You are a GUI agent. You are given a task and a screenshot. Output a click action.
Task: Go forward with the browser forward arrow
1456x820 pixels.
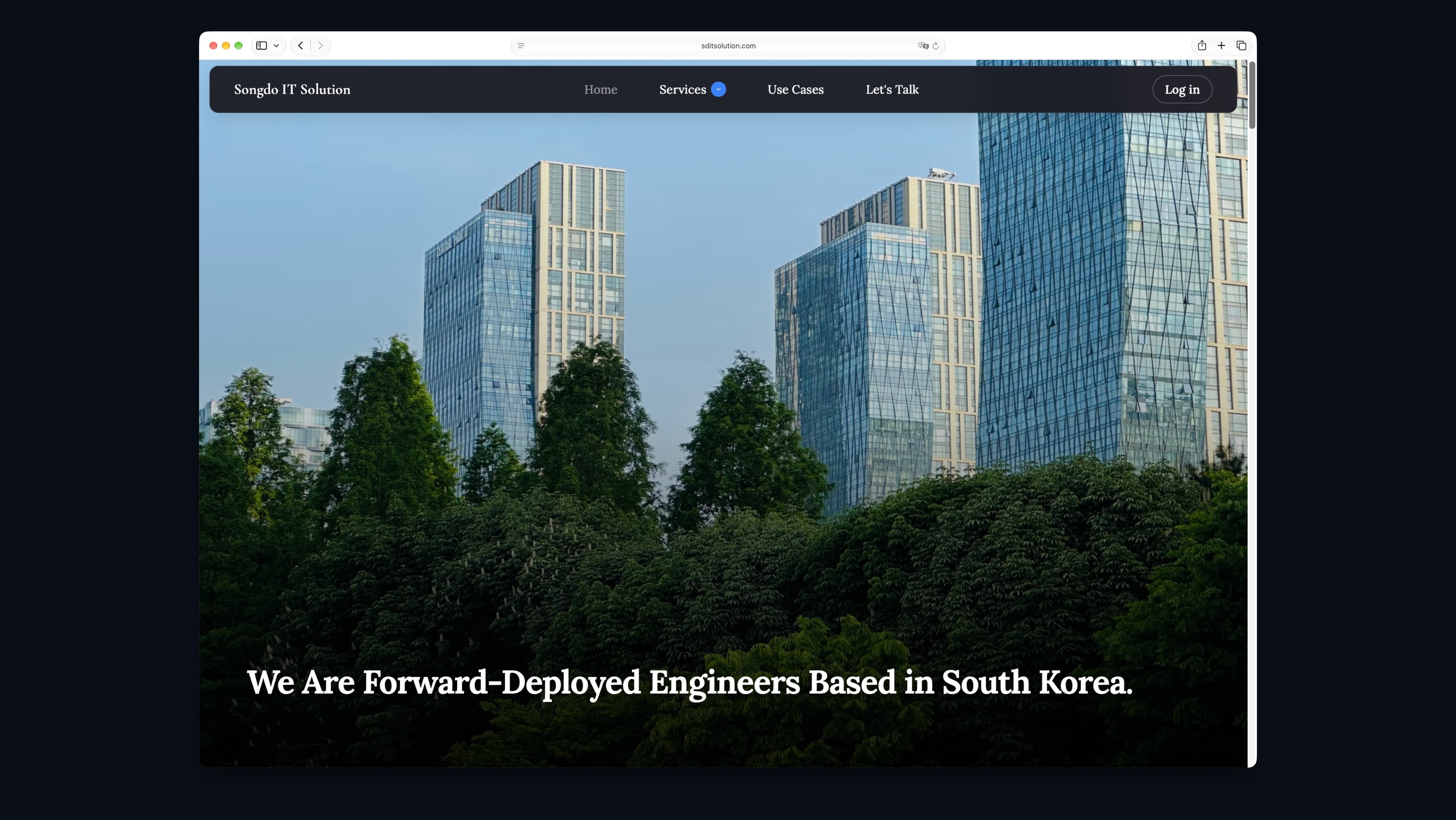(x=320, y=46)
